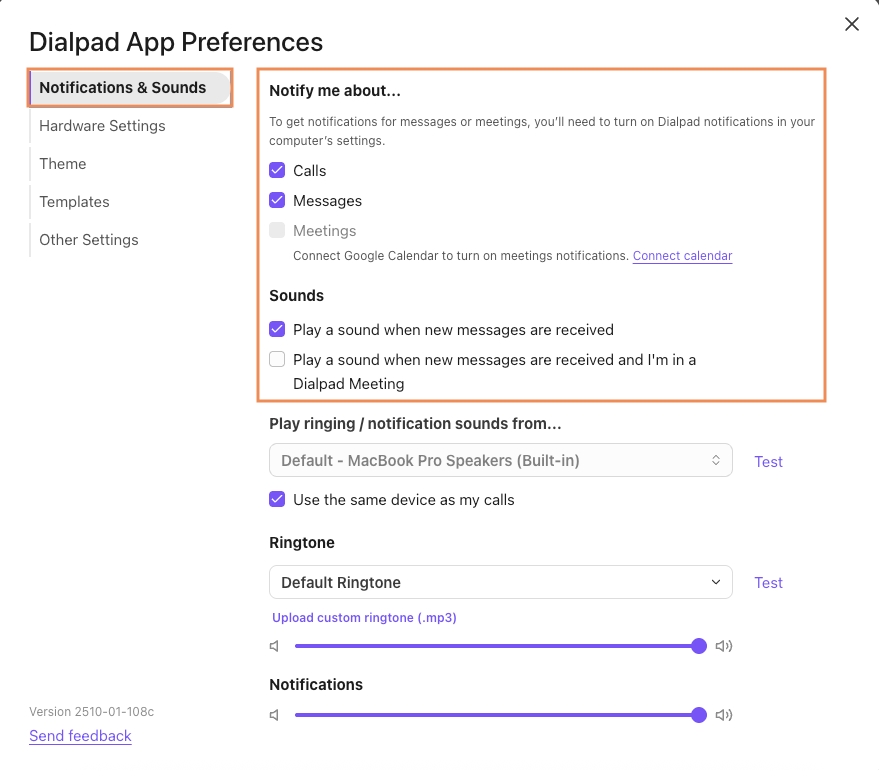This screenshot has width=879, height=770.
Task: Click the Connect calendar link
Action: pos(682,256)
